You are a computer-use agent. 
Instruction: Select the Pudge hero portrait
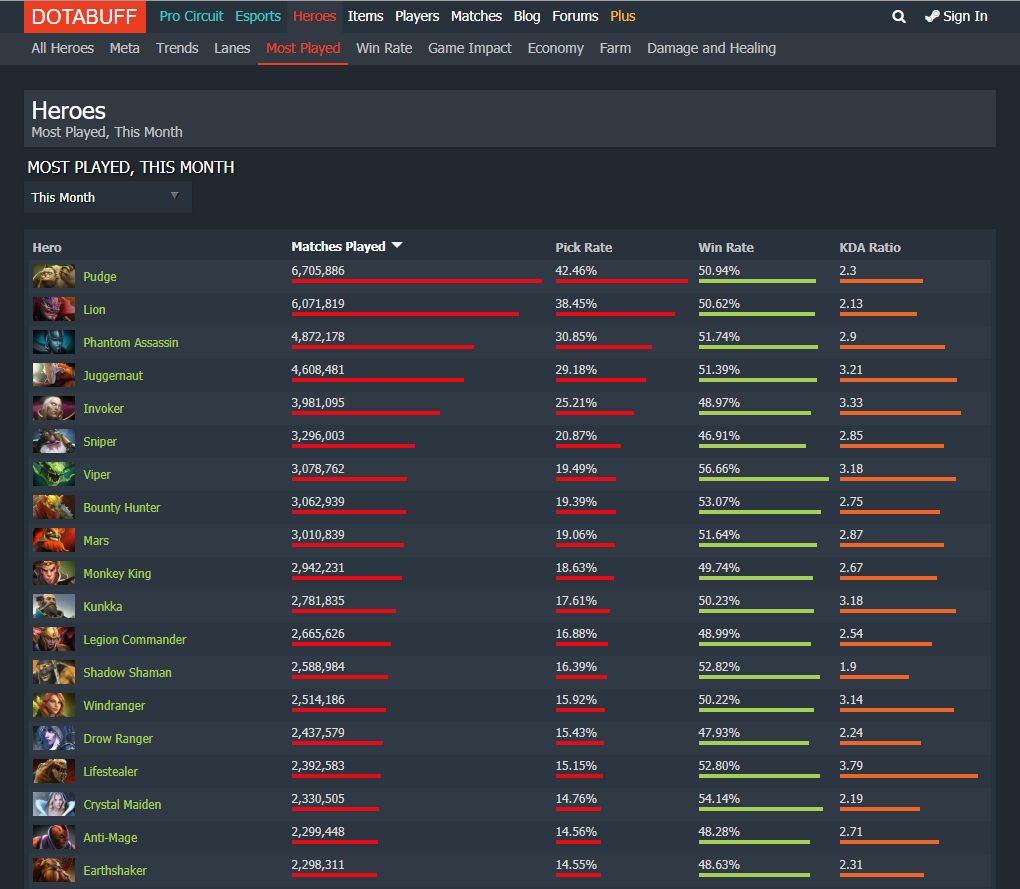point(53,275)
